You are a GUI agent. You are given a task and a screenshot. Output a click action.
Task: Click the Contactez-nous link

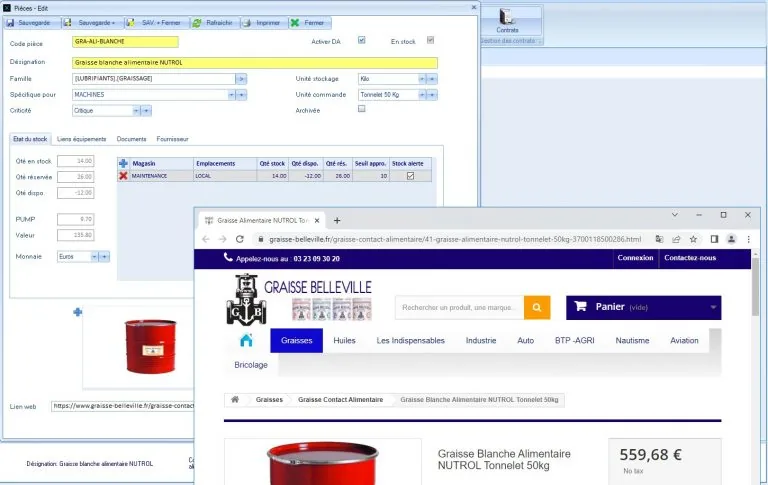point(690,258)
